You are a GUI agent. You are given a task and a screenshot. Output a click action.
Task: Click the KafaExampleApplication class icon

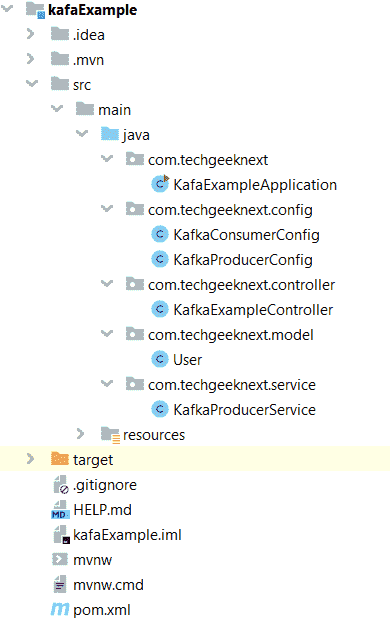click(x=160, y=184)
